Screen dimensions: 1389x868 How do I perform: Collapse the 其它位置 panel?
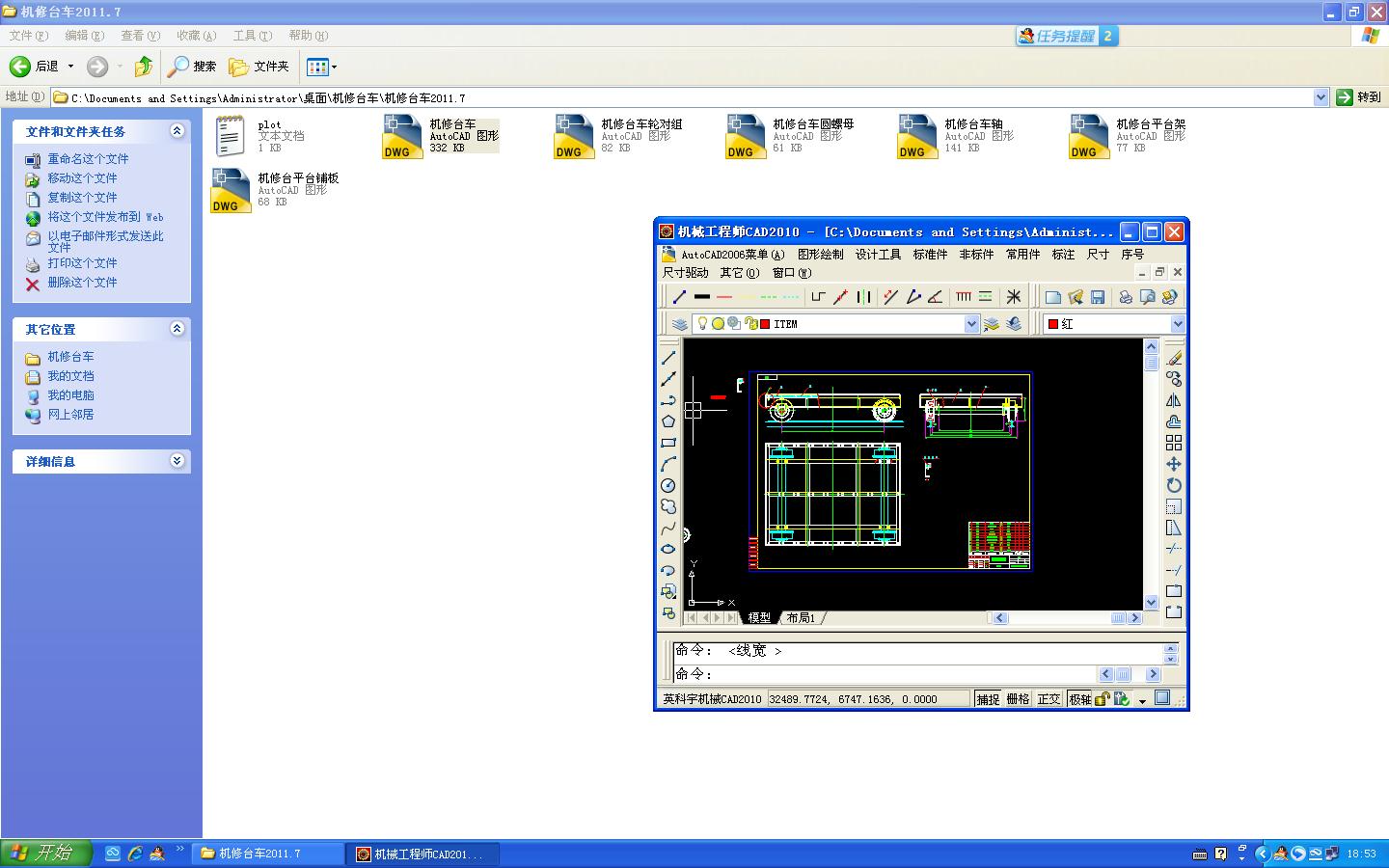[x=177, y=329]
